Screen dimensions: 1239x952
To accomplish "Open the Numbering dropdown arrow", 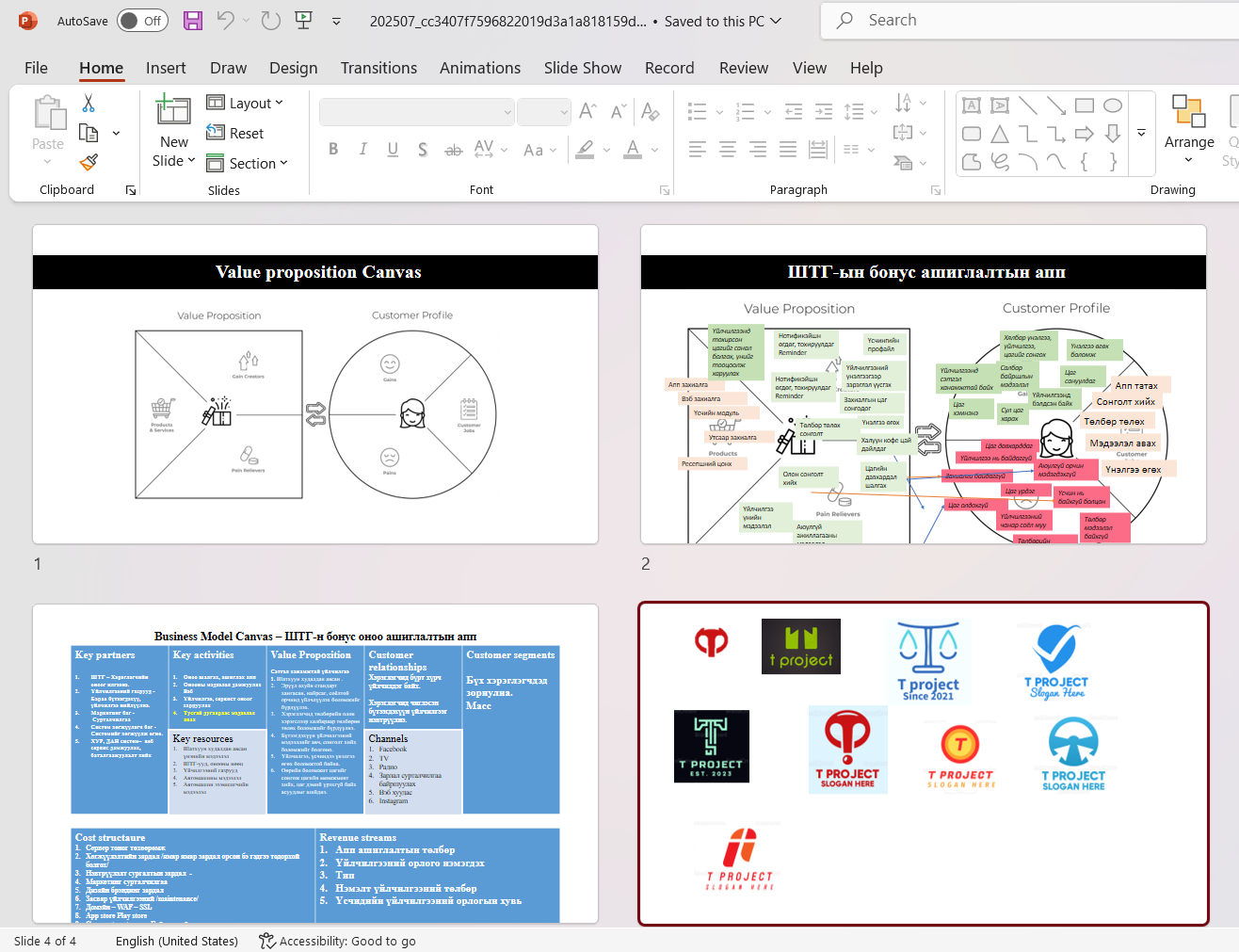I will [x=767, y=112].
